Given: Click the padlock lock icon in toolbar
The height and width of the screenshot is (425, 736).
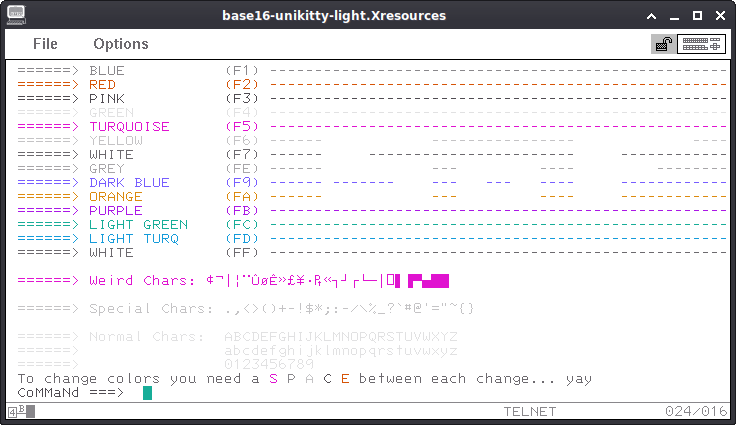Looking at the screenshot, I should coord(663,44).
